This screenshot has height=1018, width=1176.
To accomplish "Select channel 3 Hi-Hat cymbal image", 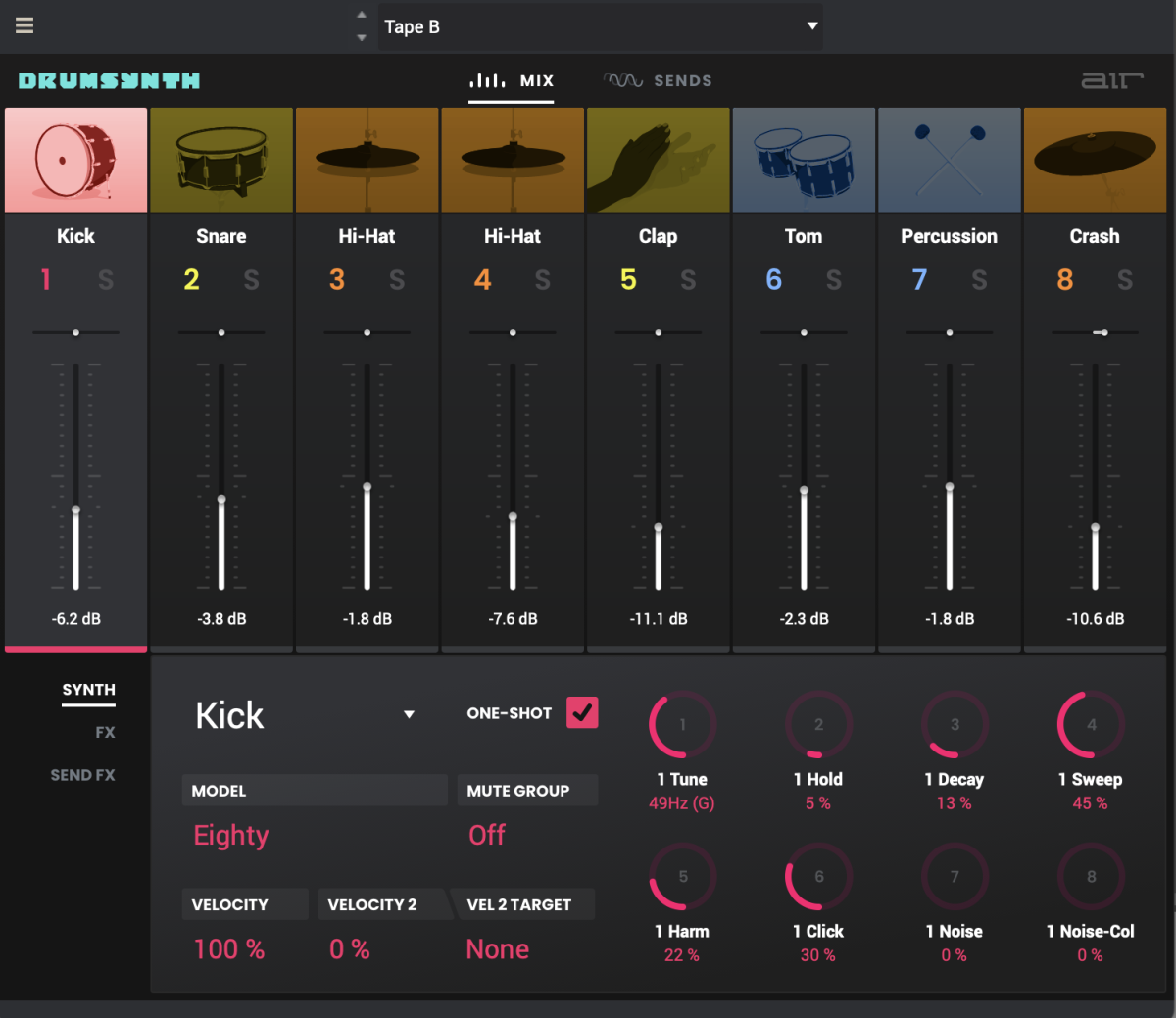I will [367, 160].
